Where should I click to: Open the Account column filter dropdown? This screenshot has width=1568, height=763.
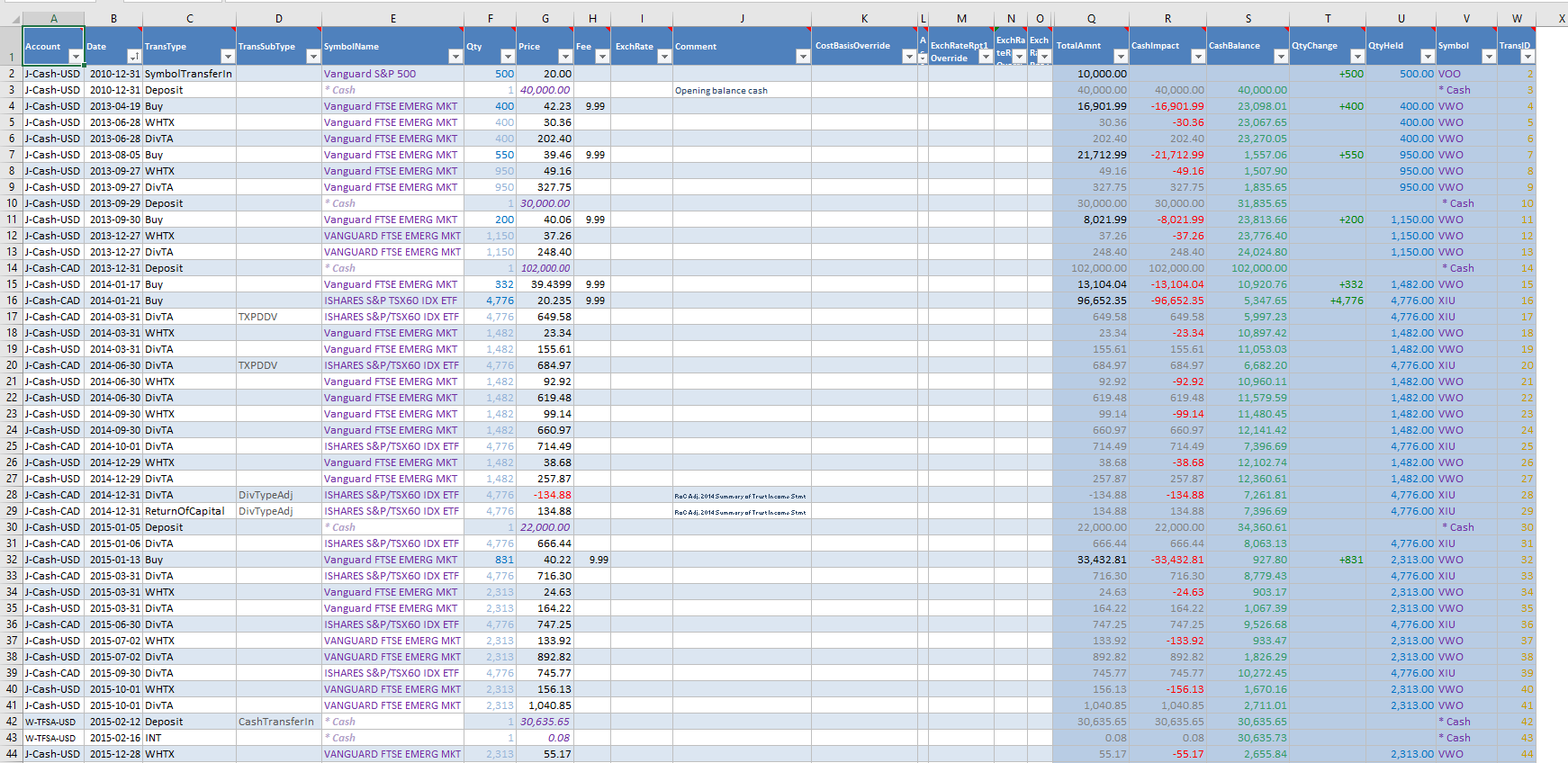tap(76, 57)
